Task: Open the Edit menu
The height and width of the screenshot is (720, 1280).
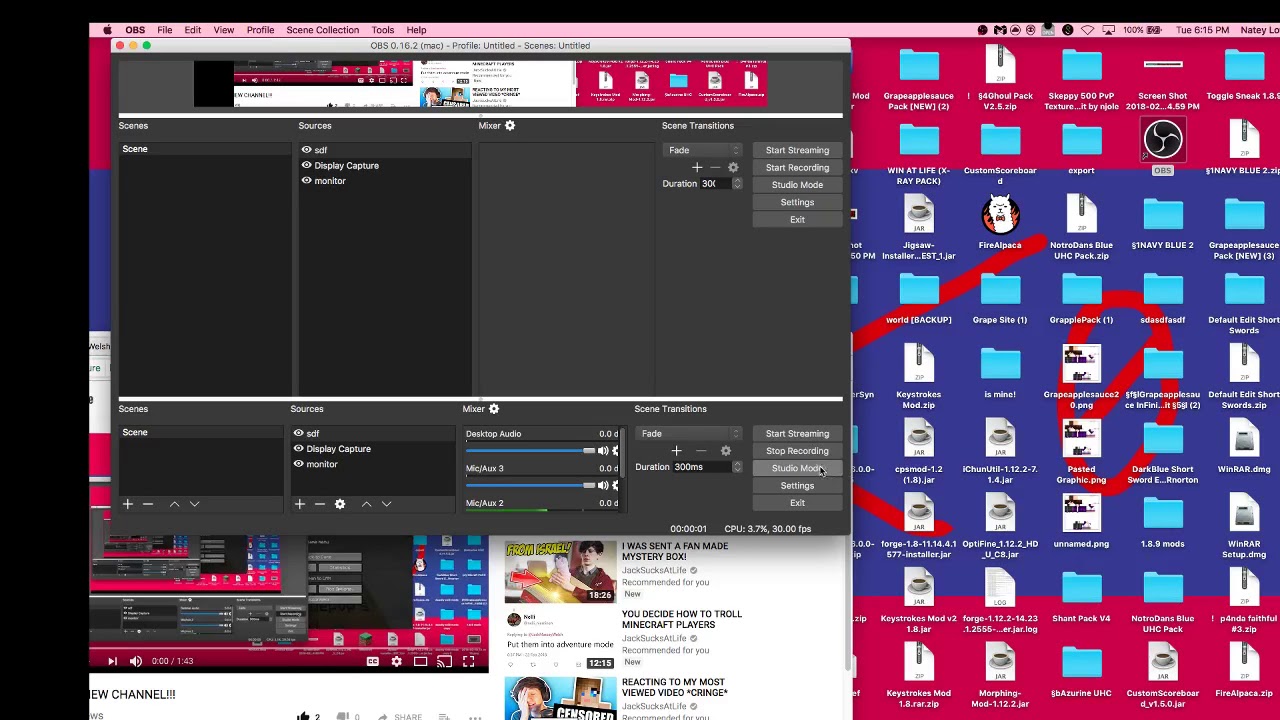Action: (192, 30)
